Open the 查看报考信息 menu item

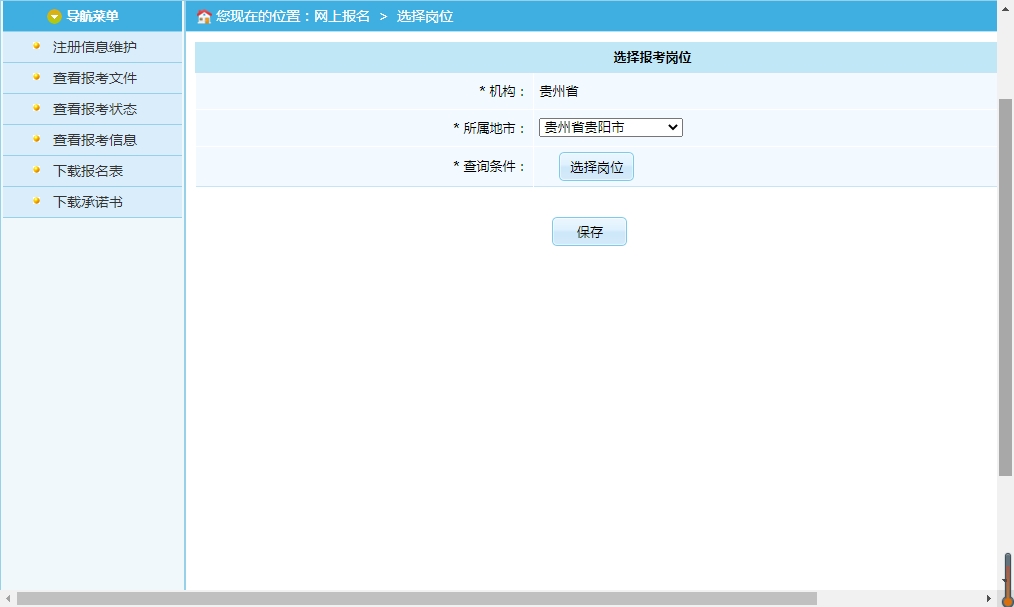click(x=95, y=140)
